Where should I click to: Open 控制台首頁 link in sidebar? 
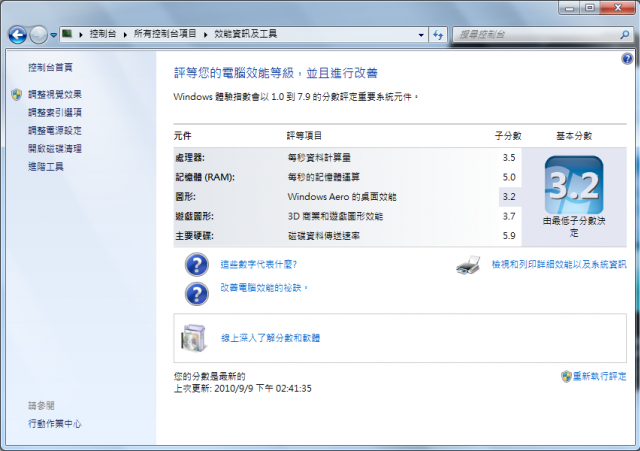[50, 67]
